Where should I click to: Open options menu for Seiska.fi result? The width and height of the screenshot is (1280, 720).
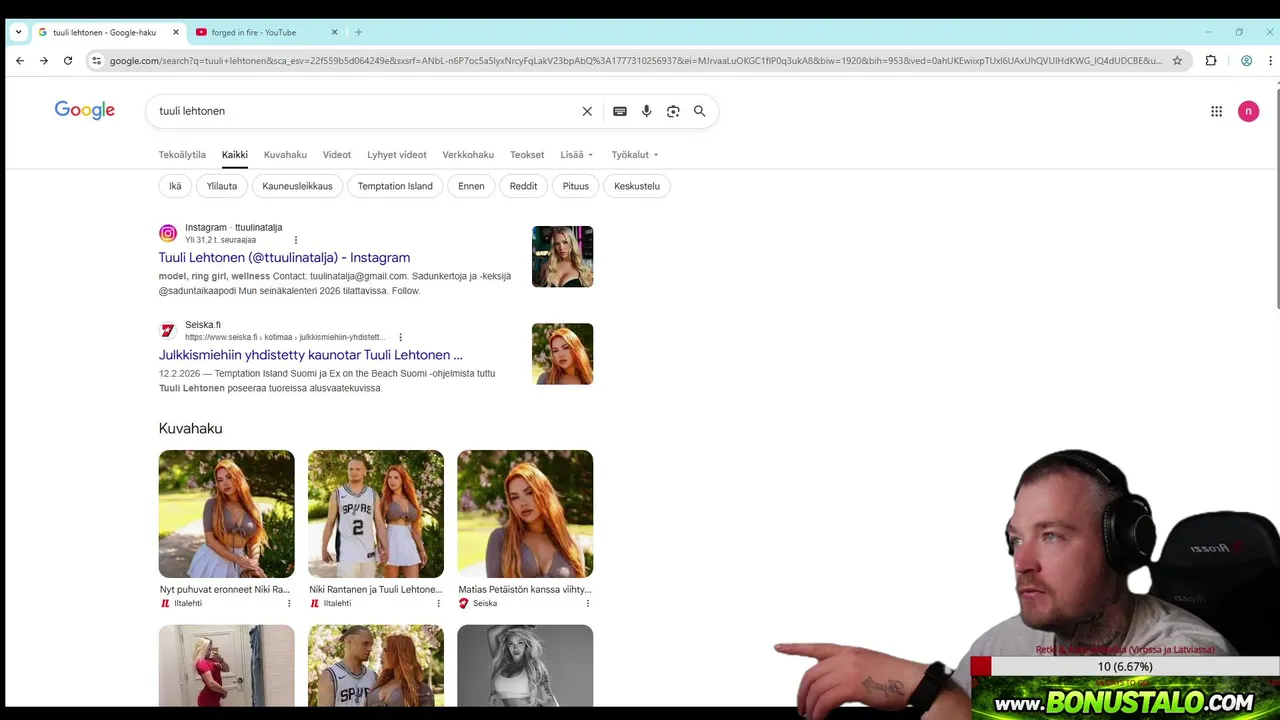[400, 337]
